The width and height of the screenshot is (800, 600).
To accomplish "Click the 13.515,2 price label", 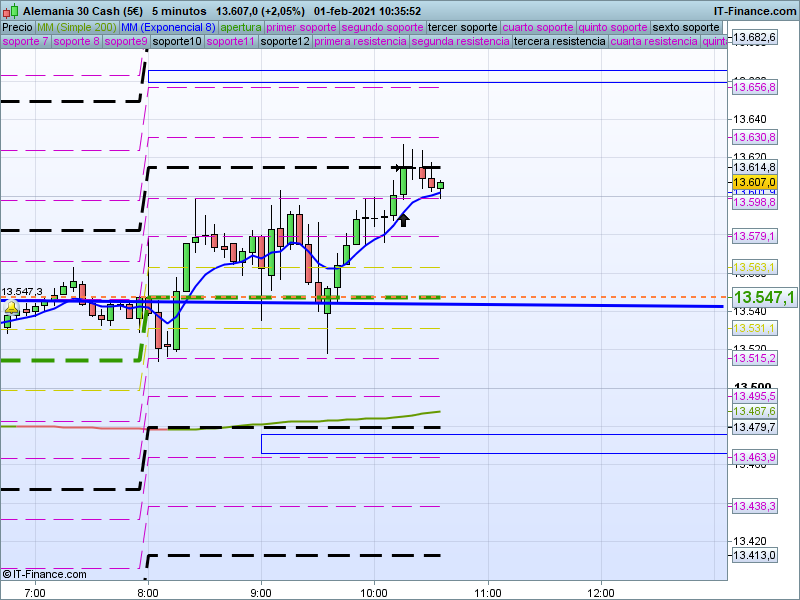I will point(754,358).
